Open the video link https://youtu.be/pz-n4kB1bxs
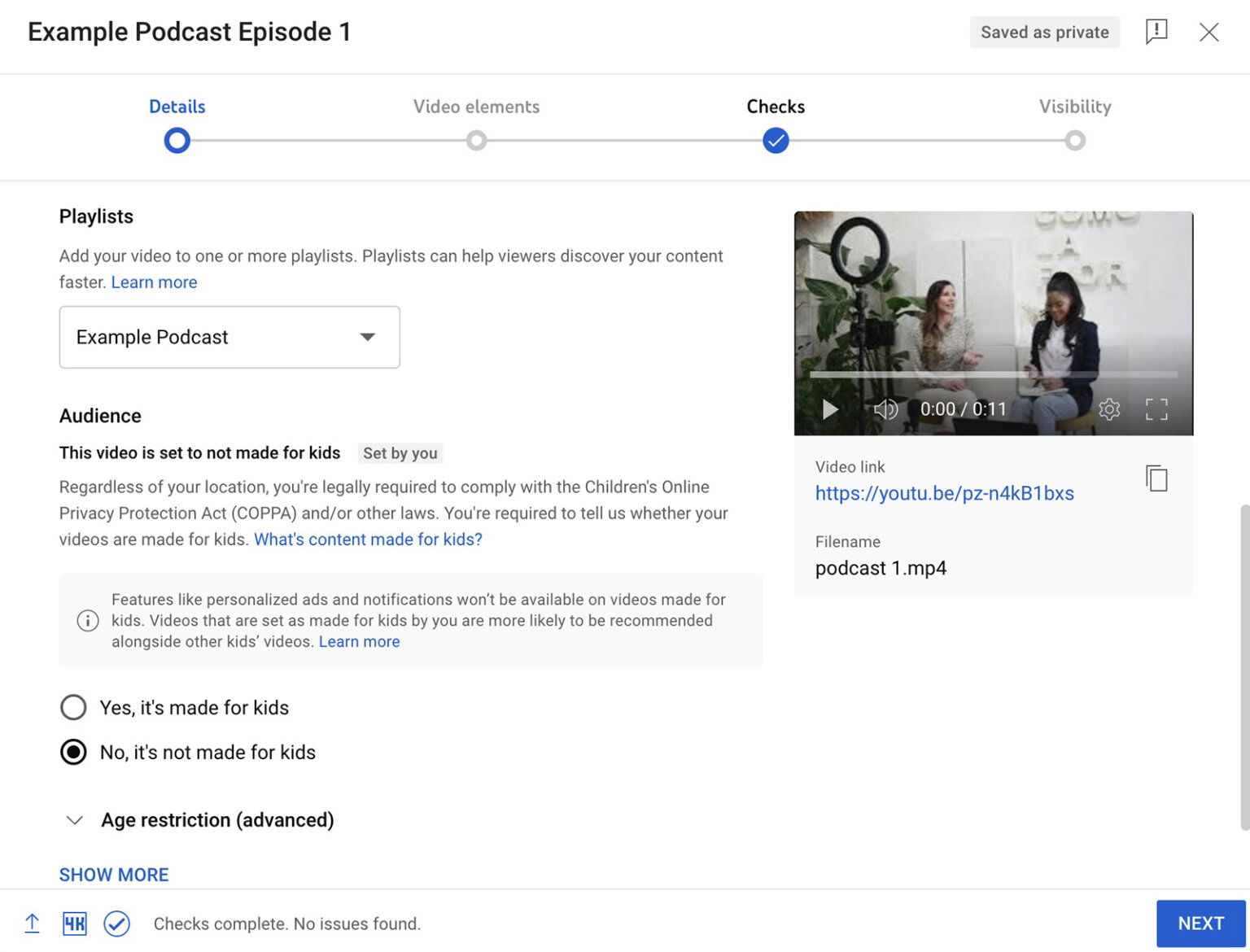Screen dimensions: 1250x952 click(x=944, y=493)
